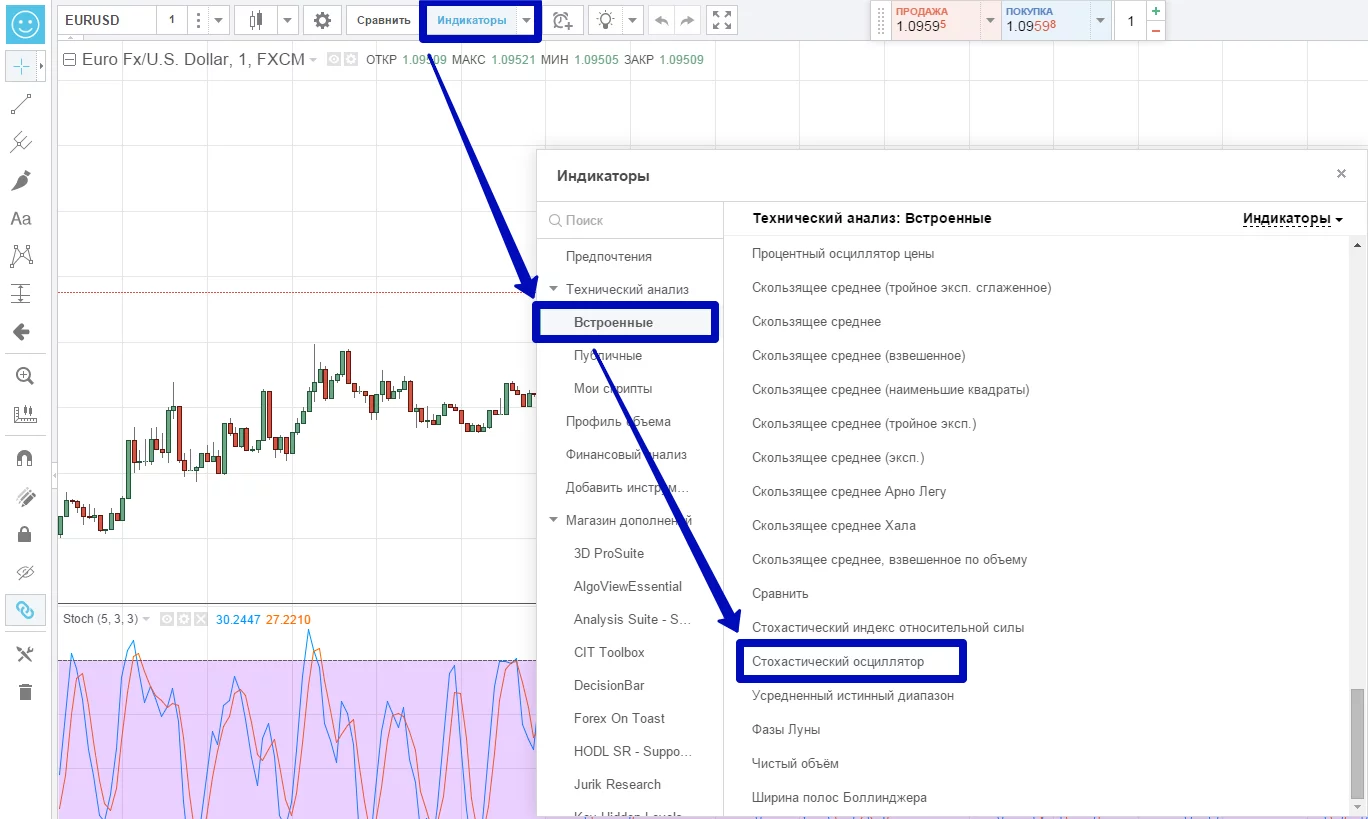This screenshot has height=819, width=1368.
Task: Open dropdown arrow next to Индикаторы
Action: pos(527,20)
